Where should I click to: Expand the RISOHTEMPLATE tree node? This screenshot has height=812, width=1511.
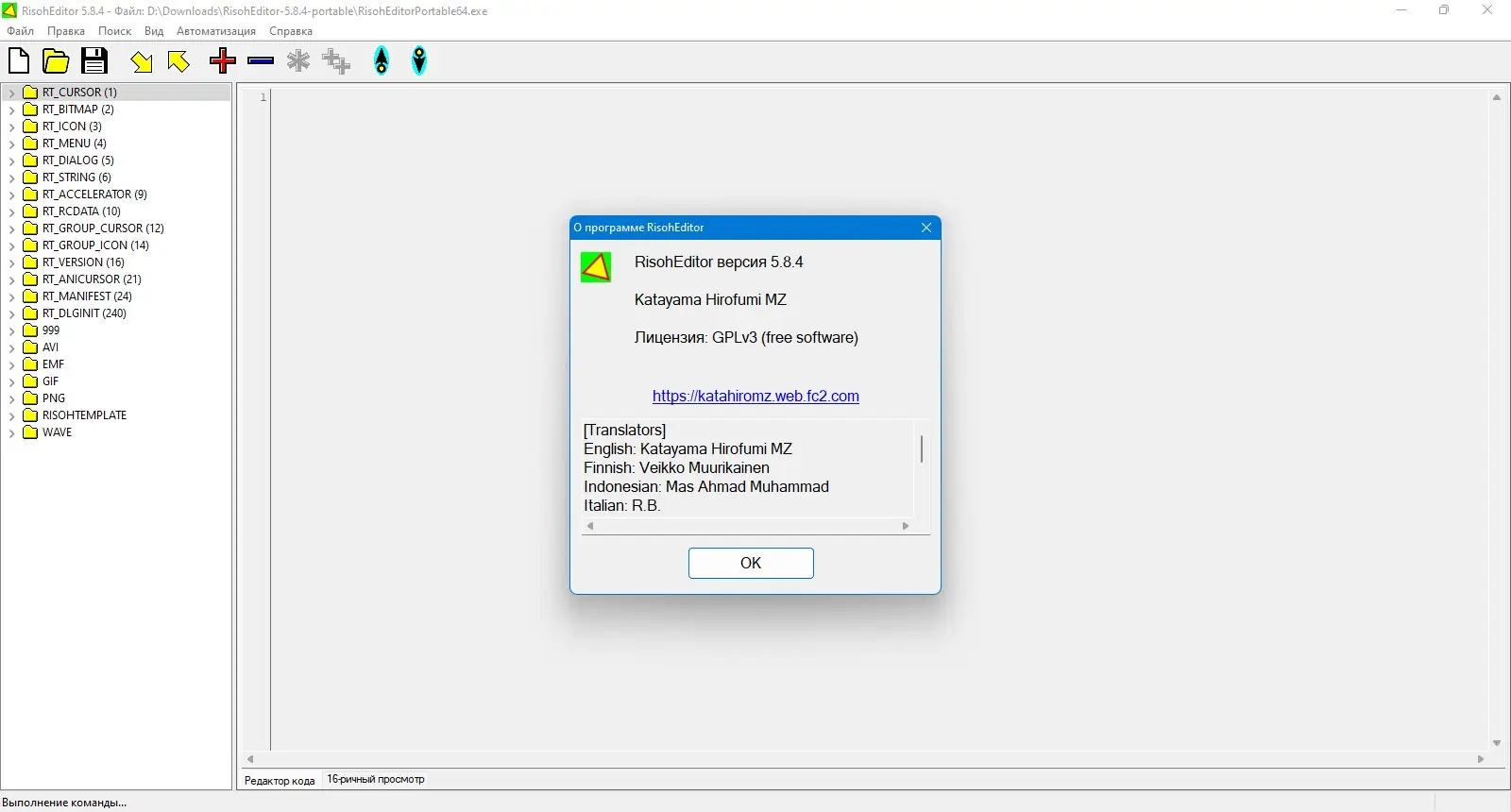11,415
